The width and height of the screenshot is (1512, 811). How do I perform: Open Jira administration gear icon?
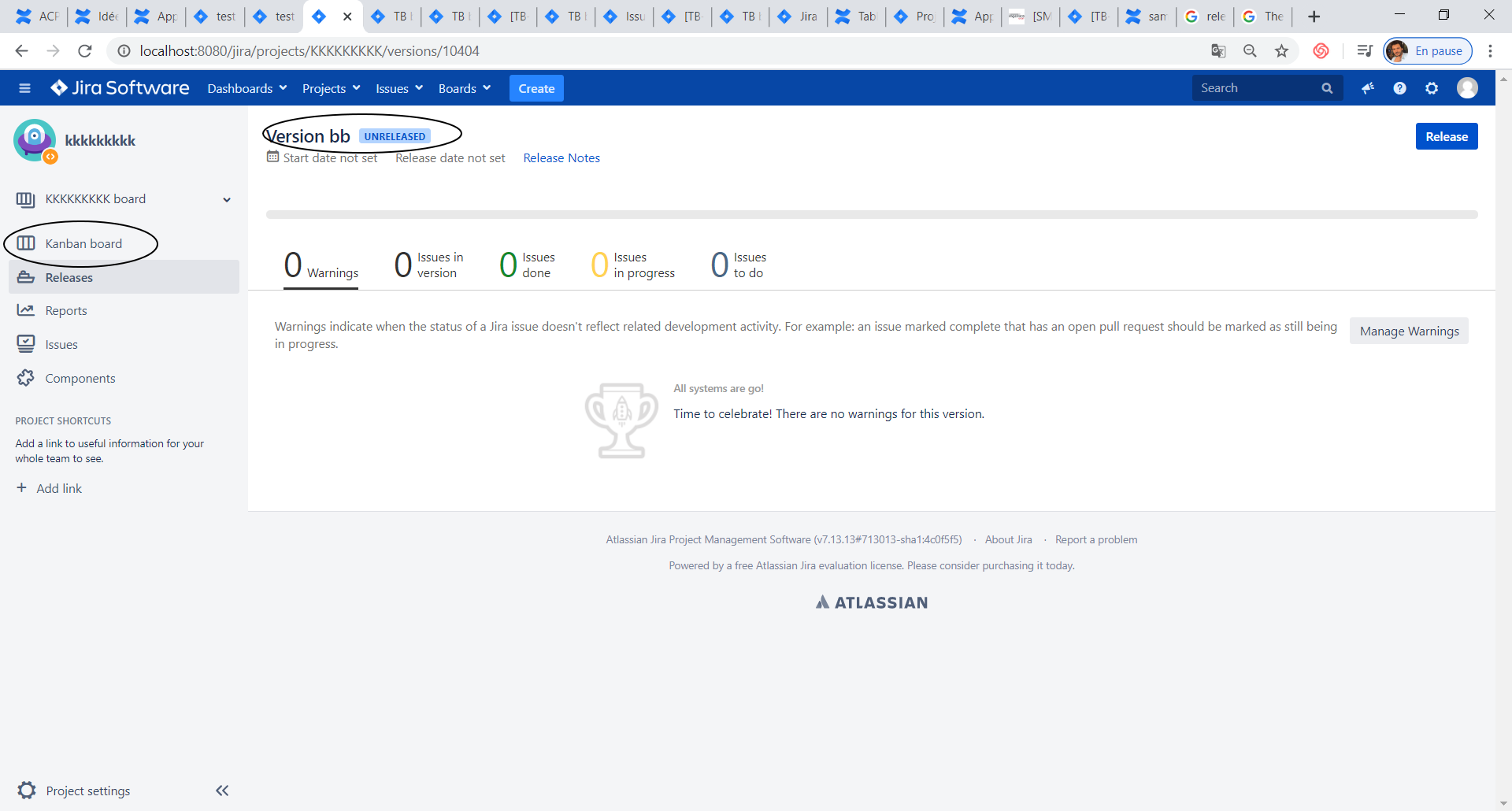click(x=1432, y=88)
